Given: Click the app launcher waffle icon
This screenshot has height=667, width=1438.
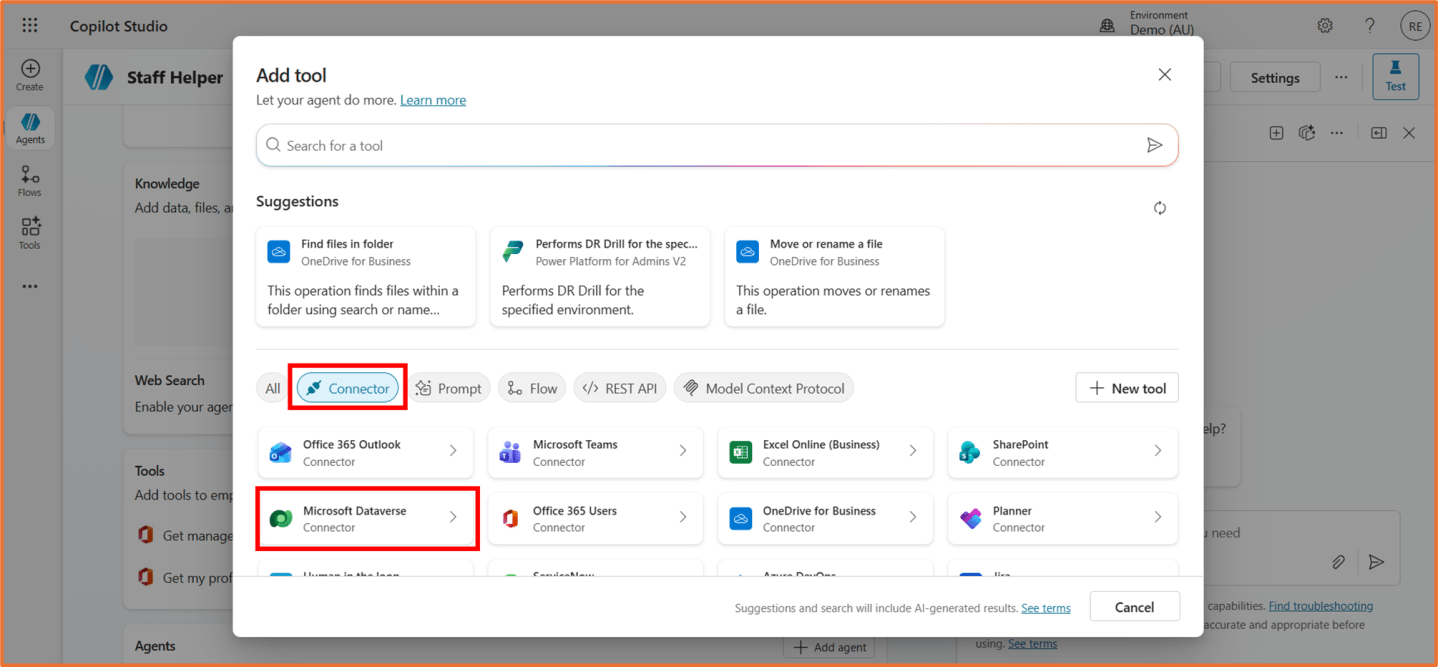Looking at the screenshot, I should click(x=30, y=26).
